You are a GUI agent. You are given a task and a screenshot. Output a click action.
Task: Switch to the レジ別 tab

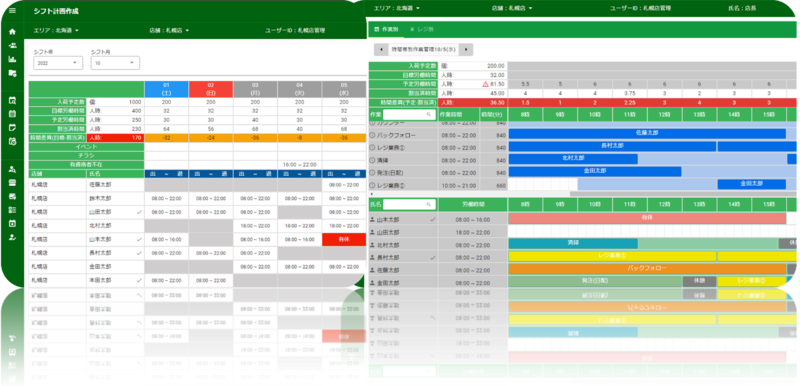pyautogui.click(x=421, y=30)
